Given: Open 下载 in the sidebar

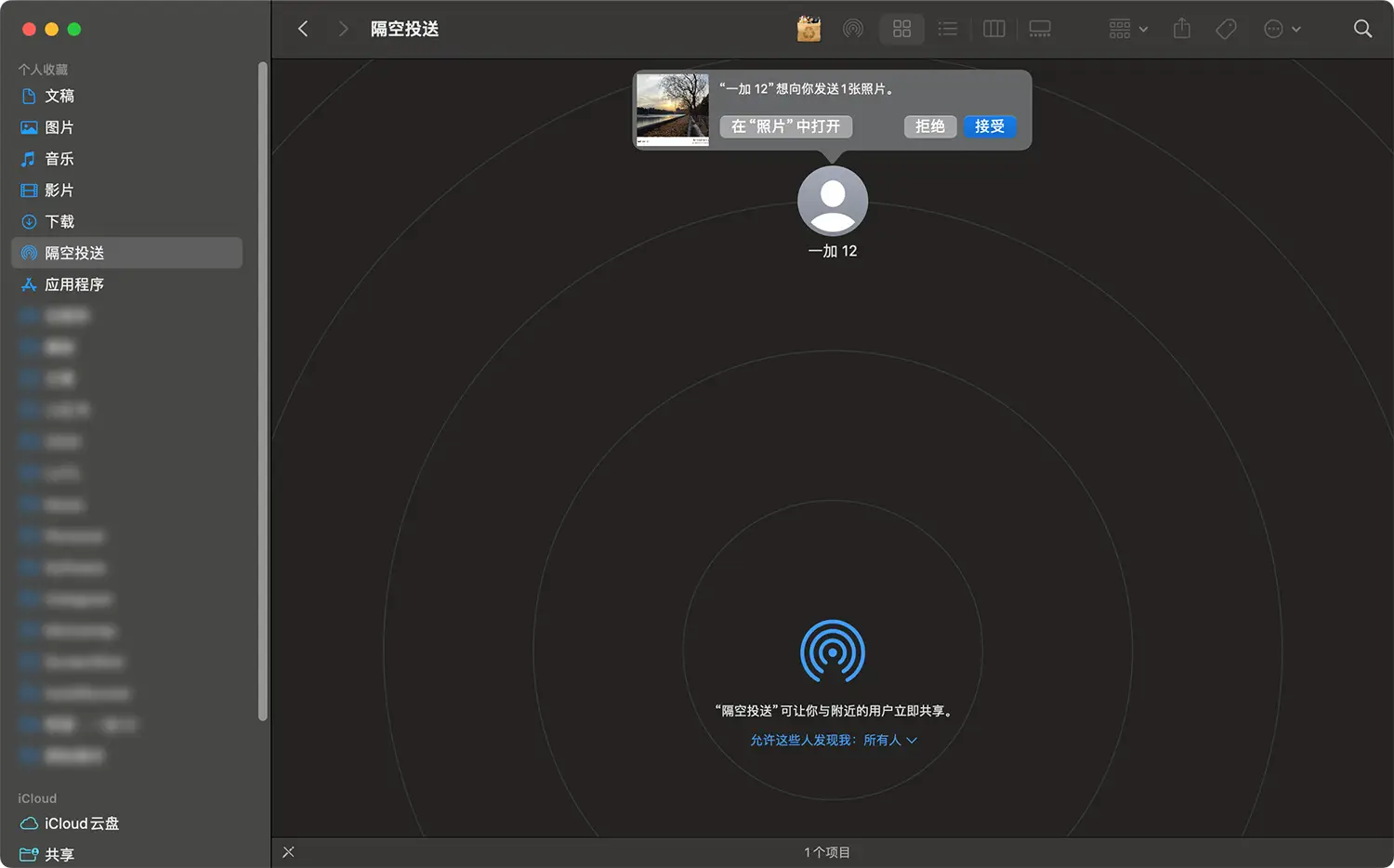Looking at the screenshot, I should 126,221.
